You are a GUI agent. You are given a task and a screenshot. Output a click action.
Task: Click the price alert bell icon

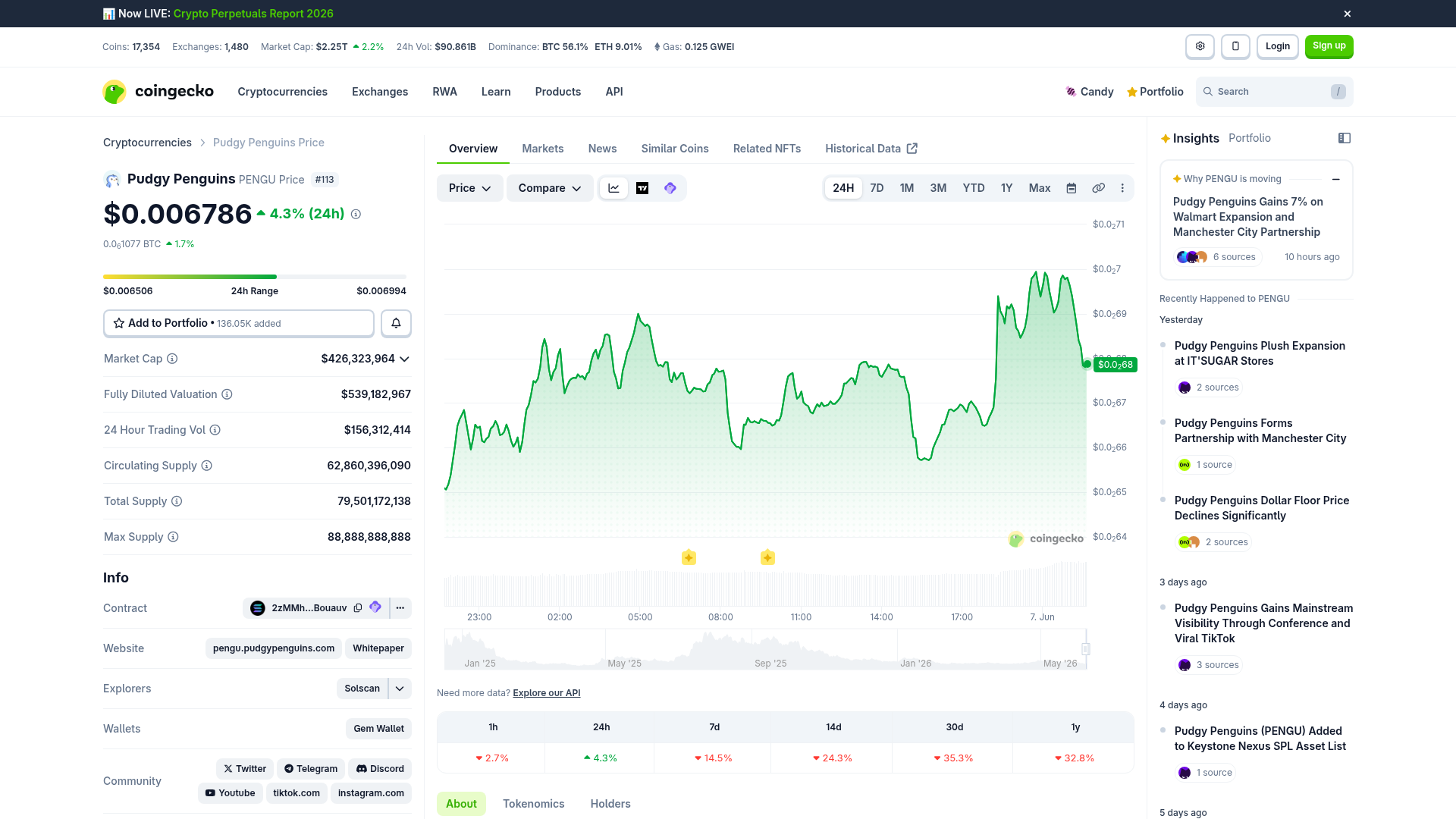[396, 323]
